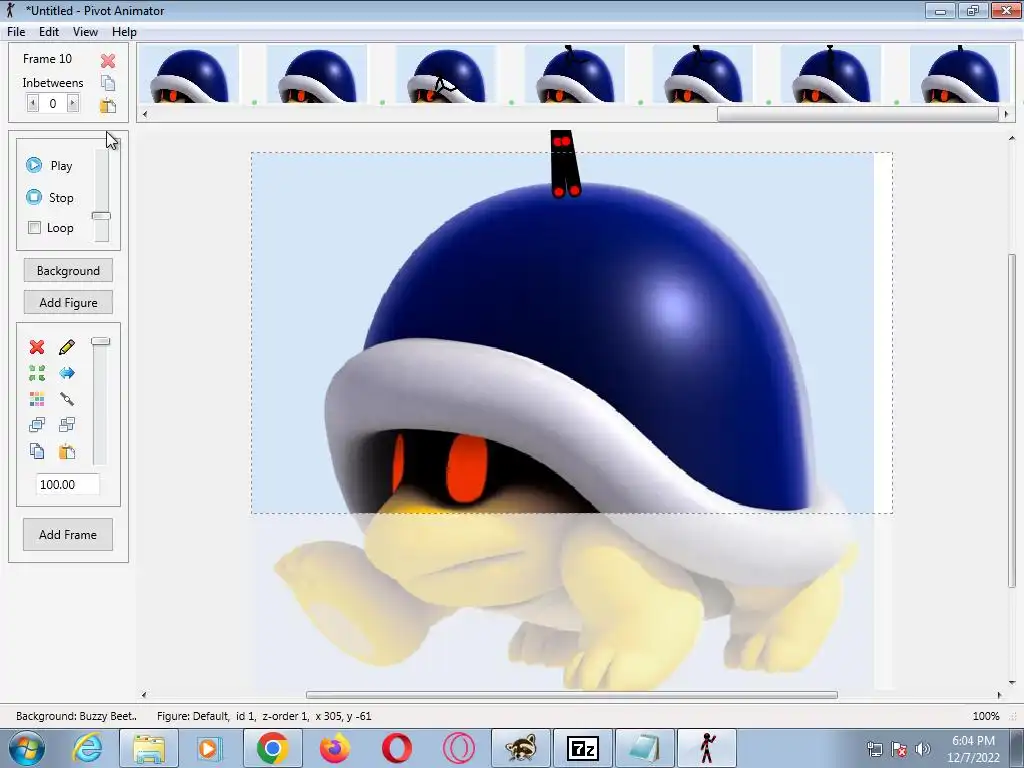Image resolution: width=1024 pixels, height=768 pixels.
Task: Launch Internet Explorer from the taskbar
Action: point(88,748)
